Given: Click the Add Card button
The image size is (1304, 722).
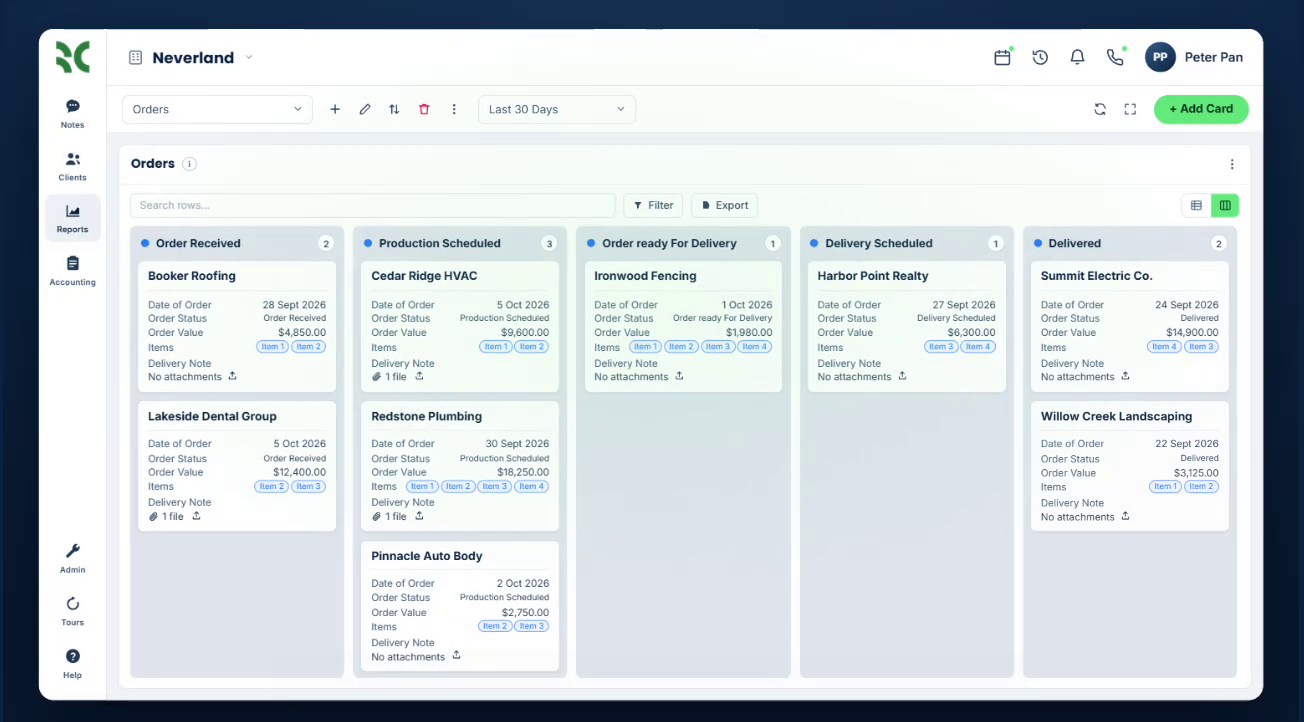Looking at the screenshot, I should coord(1201,109).
